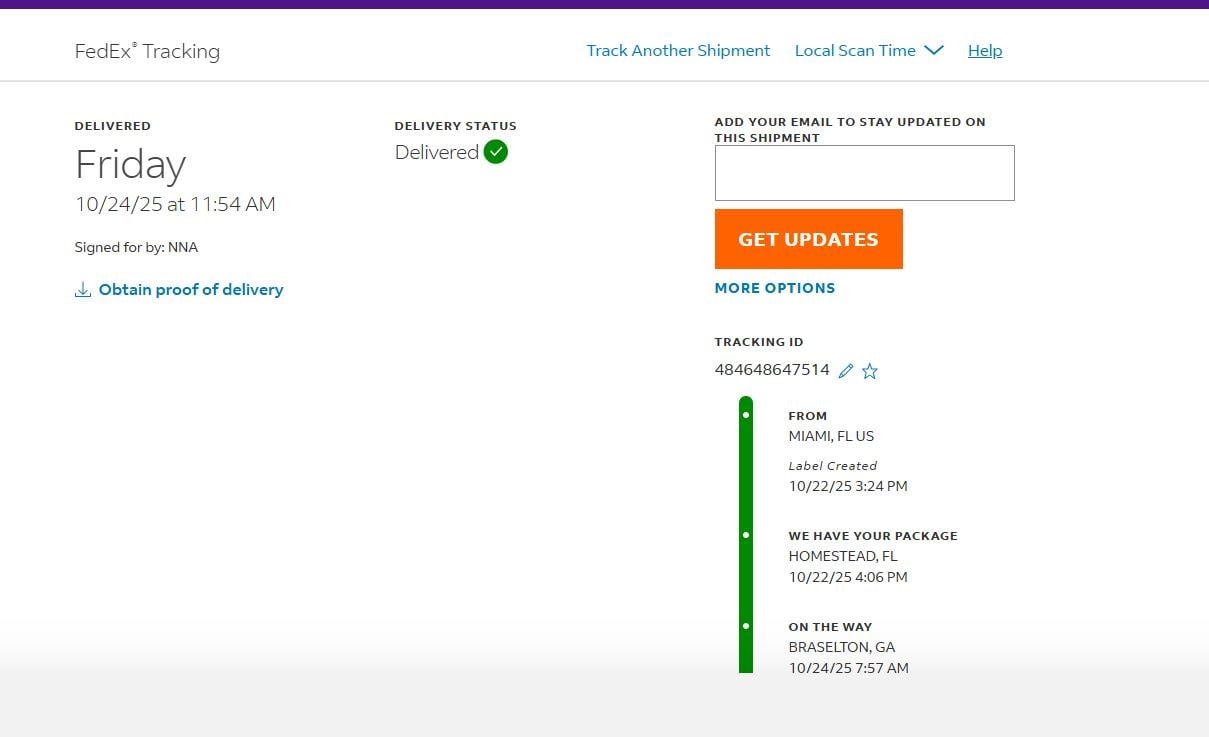Expand MORE OPTIONS under Get Updates
The image size is (1209, 737).
click(775, 288)
